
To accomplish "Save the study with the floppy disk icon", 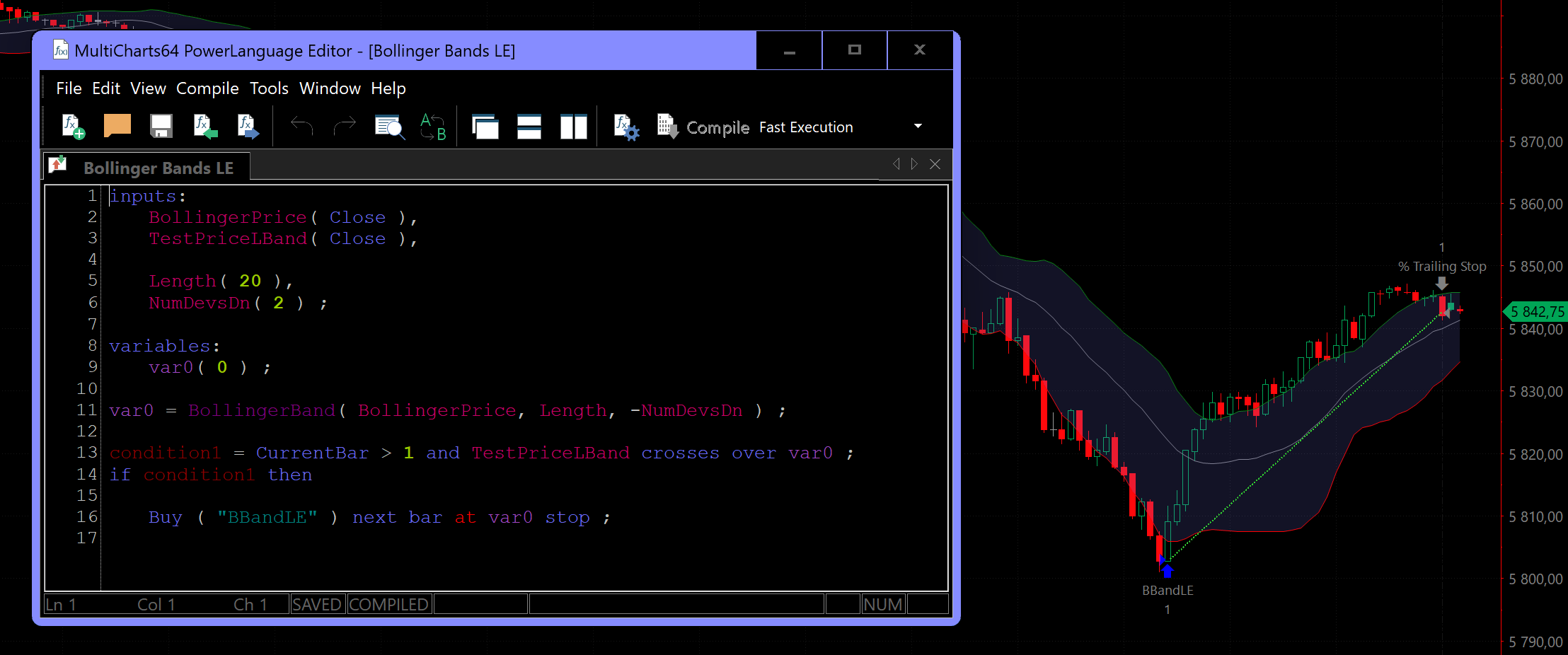I will pos(161,126).
